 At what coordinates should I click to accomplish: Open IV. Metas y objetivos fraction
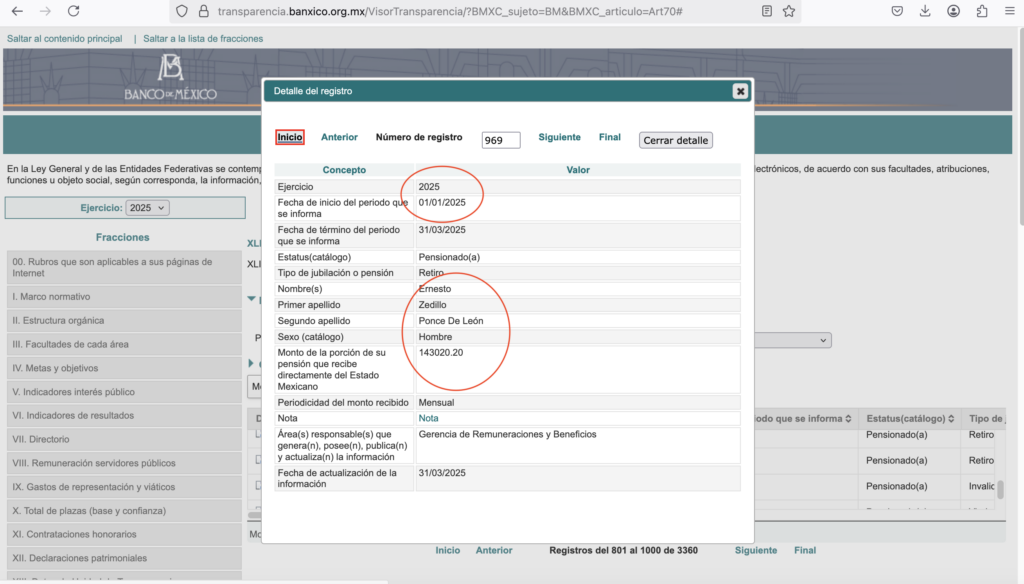pyautogui.click(x=124, y=368)
